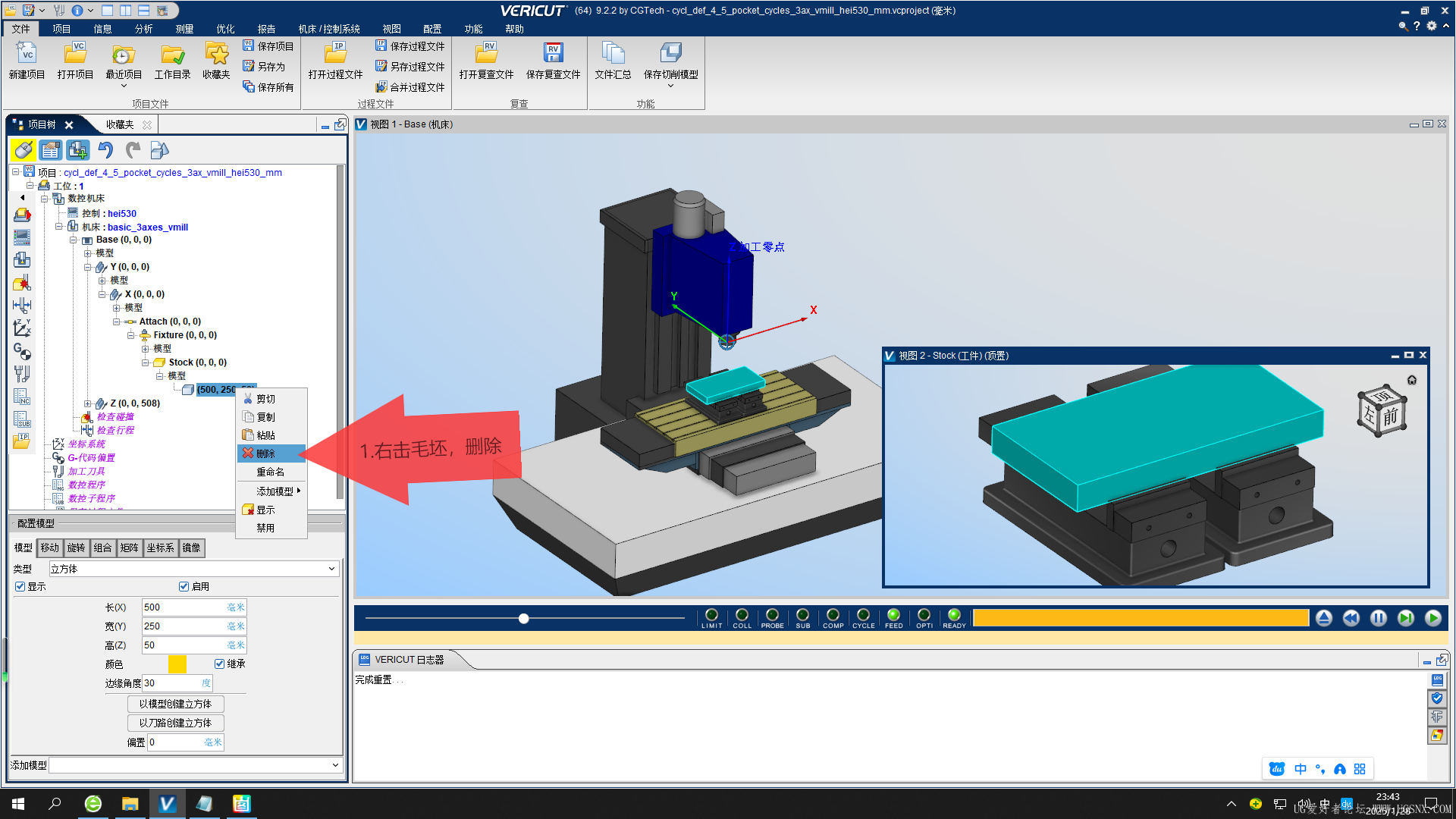1456x819 pixels.
Task: Click the 保存所有 (Save All) button
Action: (x=268, y=87)
